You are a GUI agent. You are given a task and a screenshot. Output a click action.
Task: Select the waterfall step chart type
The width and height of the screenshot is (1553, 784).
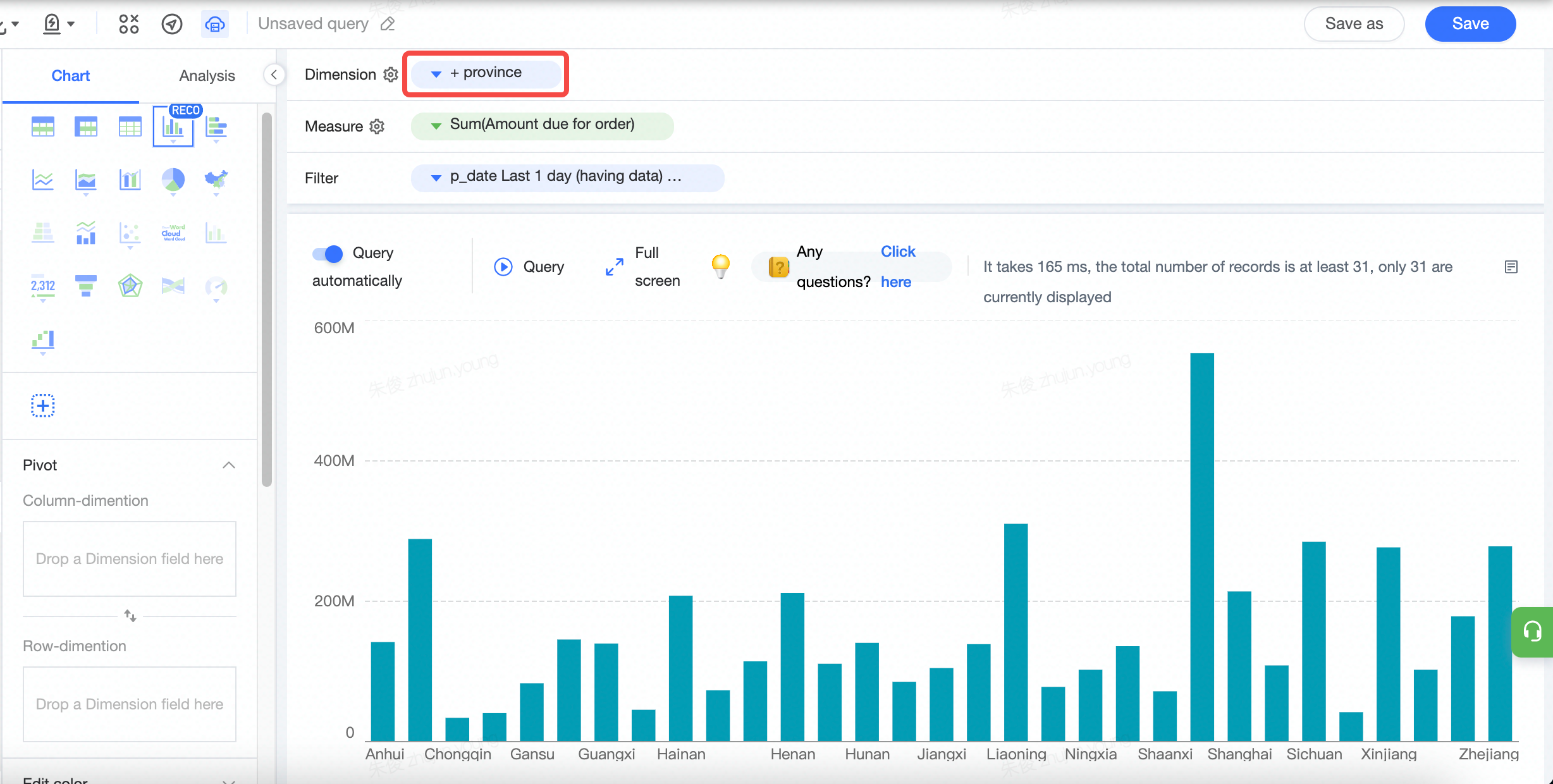point(43,340)
